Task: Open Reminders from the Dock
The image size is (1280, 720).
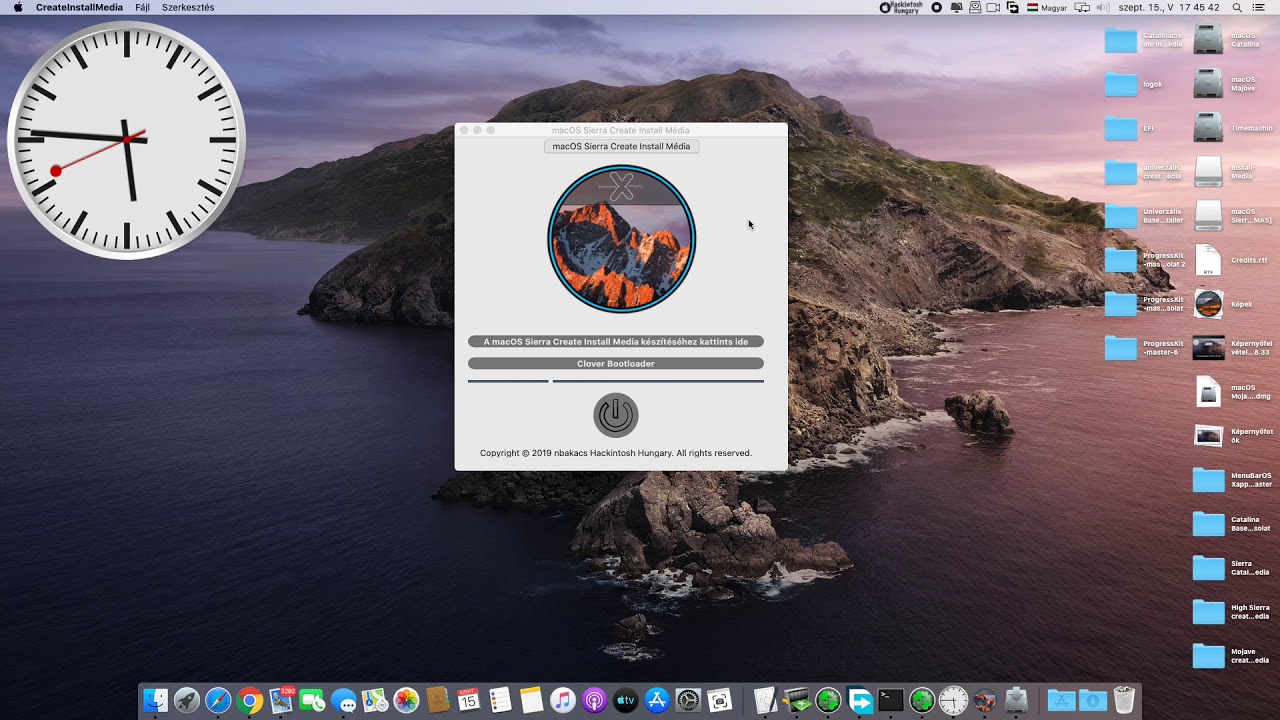Action: pyautogui.click(x=500, y=701)
